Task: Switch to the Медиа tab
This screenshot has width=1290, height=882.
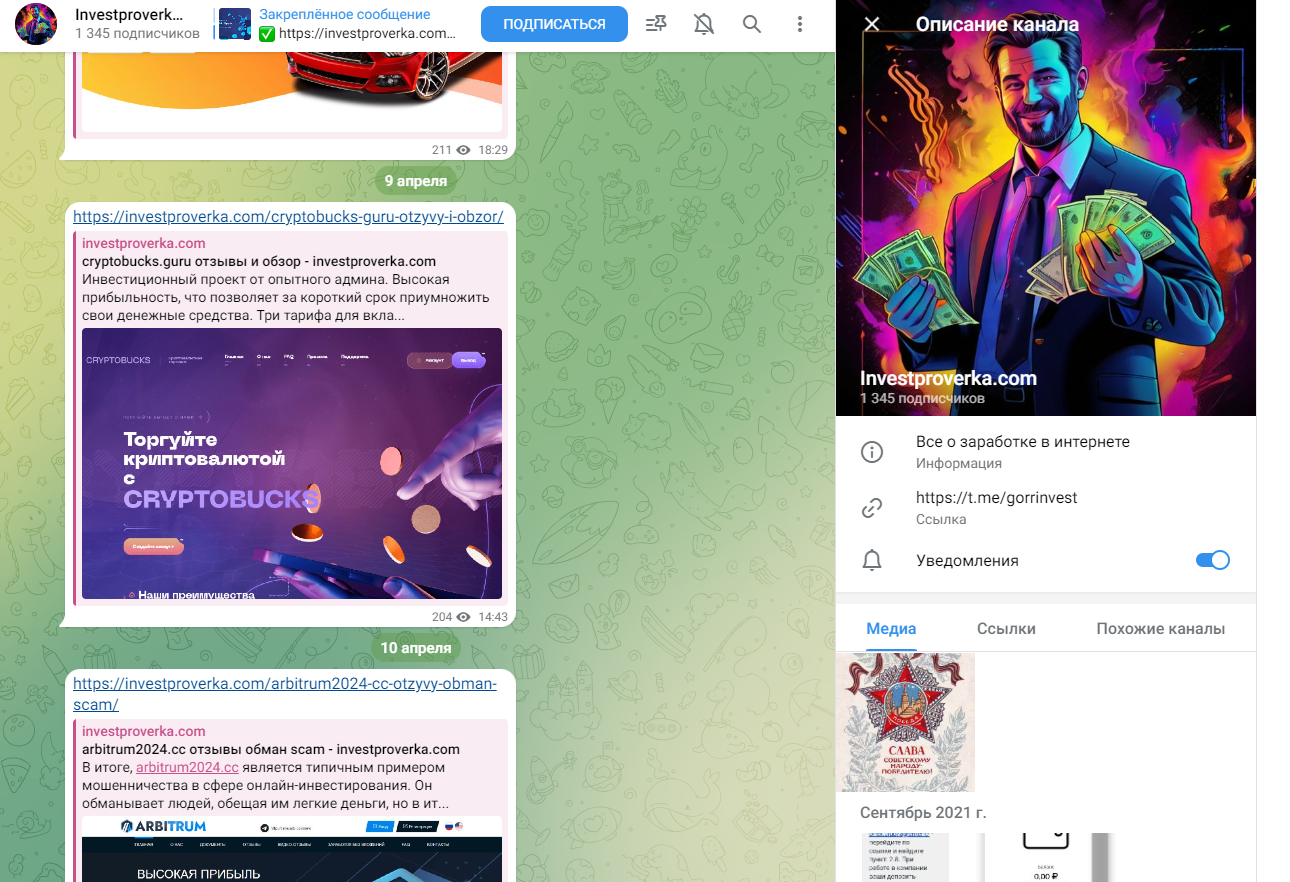Action: pos(891,629)
